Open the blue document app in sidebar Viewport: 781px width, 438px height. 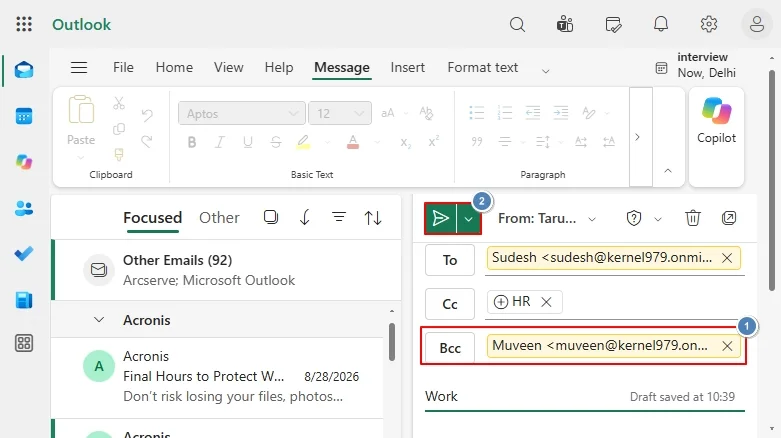[24, 300]
